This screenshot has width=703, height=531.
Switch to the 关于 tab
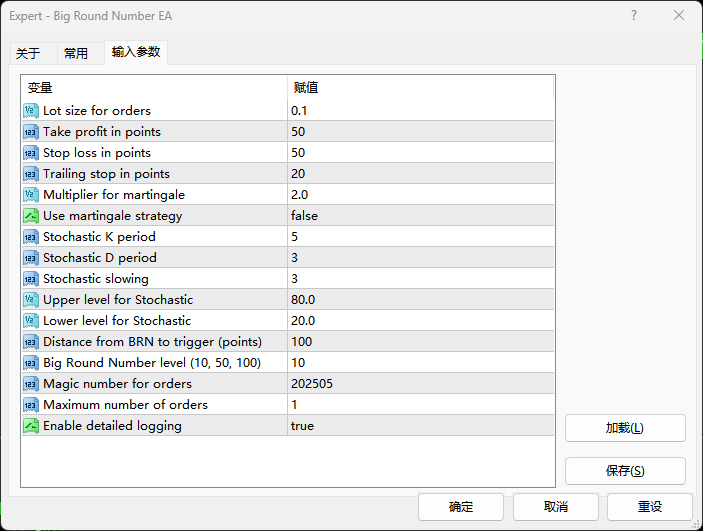[29, 54]
